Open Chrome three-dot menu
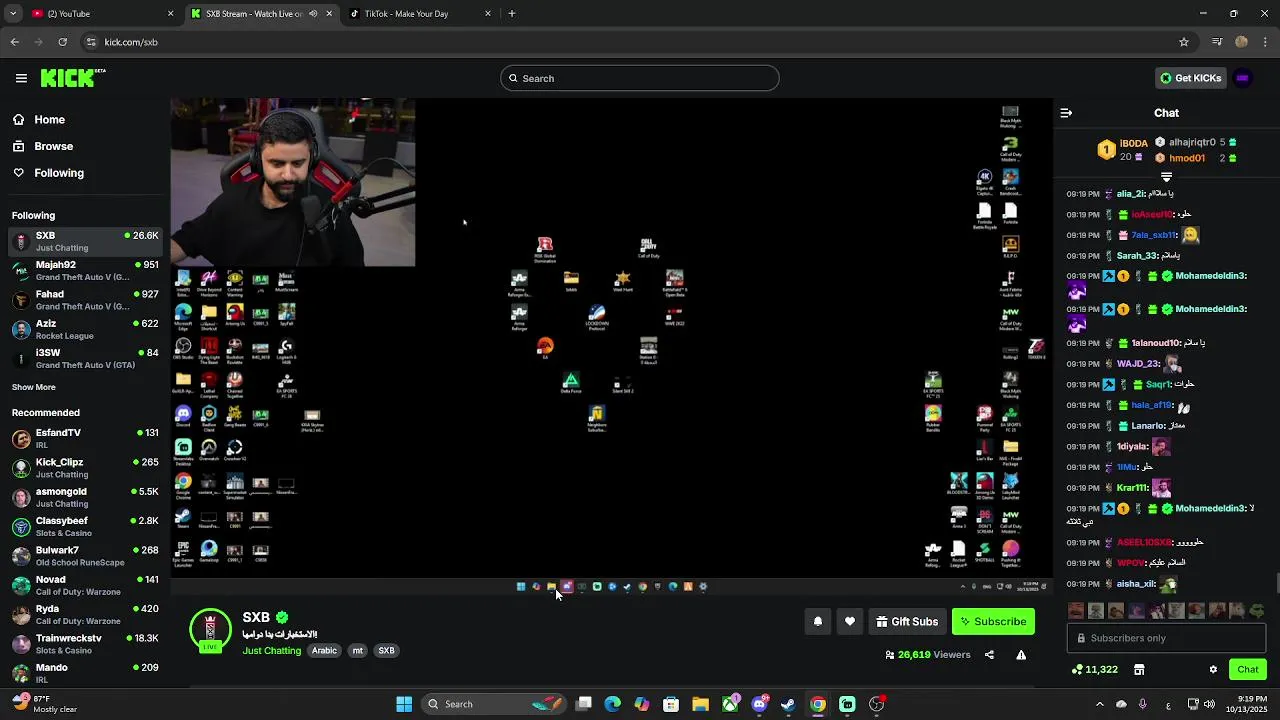 (1265, 42)
